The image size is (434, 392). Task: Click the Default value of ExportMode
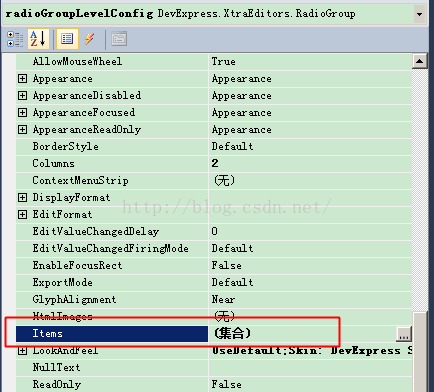tap(232, 283)
